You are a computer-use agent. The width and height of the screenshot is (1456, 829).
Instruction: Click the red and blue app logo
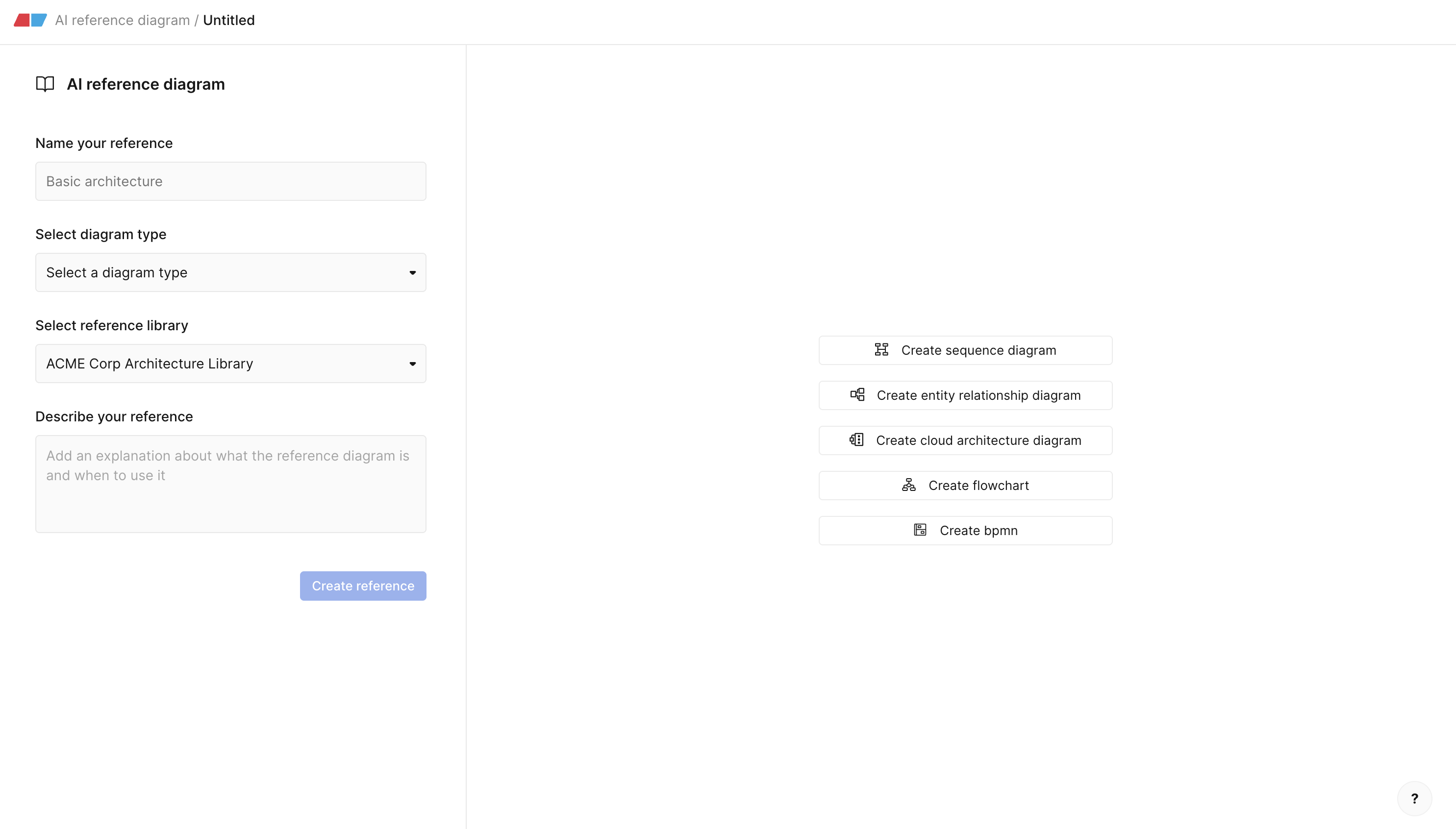pos(30,21)
